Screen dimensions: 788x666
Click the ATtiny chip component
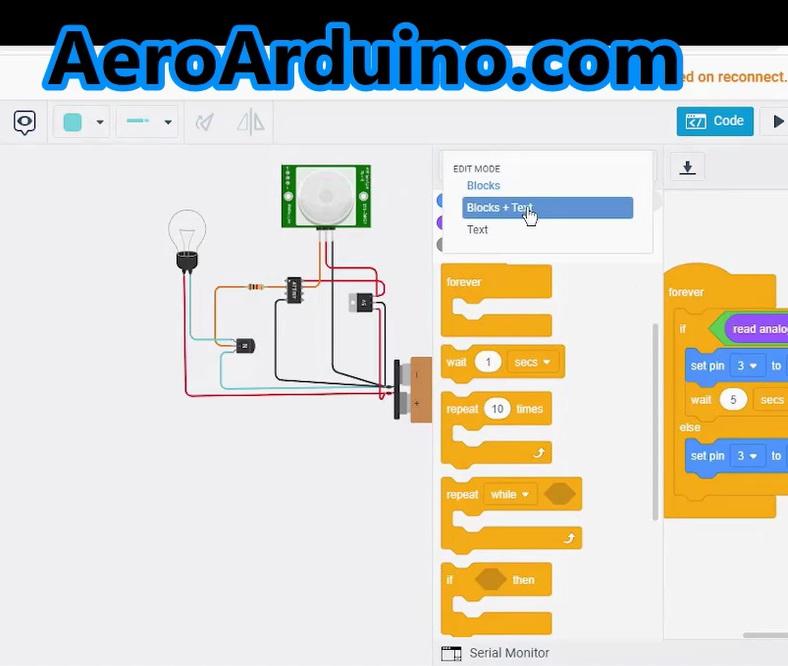(294, 290)
